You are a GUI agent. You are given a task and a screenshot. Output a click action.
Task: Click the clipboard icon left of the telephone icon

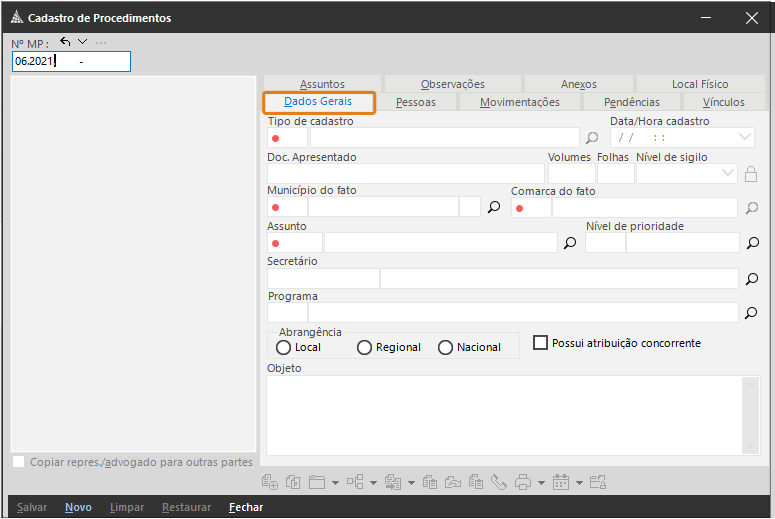[x=476, y=482]
